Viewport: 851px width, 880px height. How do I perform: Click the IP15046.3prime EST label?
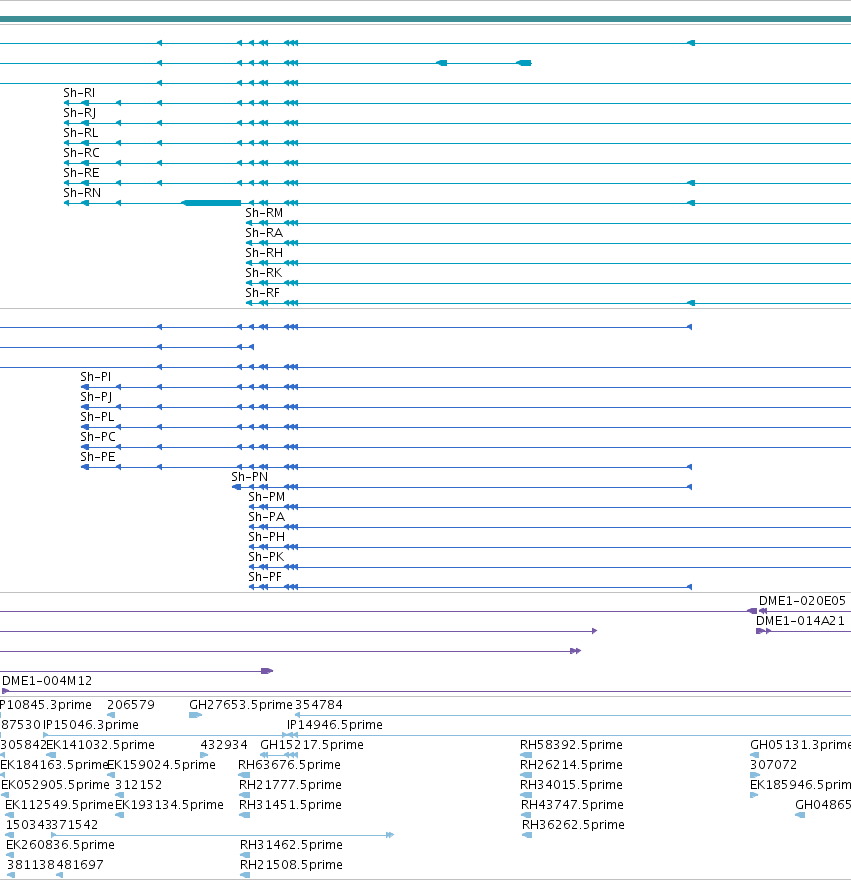pyautogui.click(x=91, y=725)
